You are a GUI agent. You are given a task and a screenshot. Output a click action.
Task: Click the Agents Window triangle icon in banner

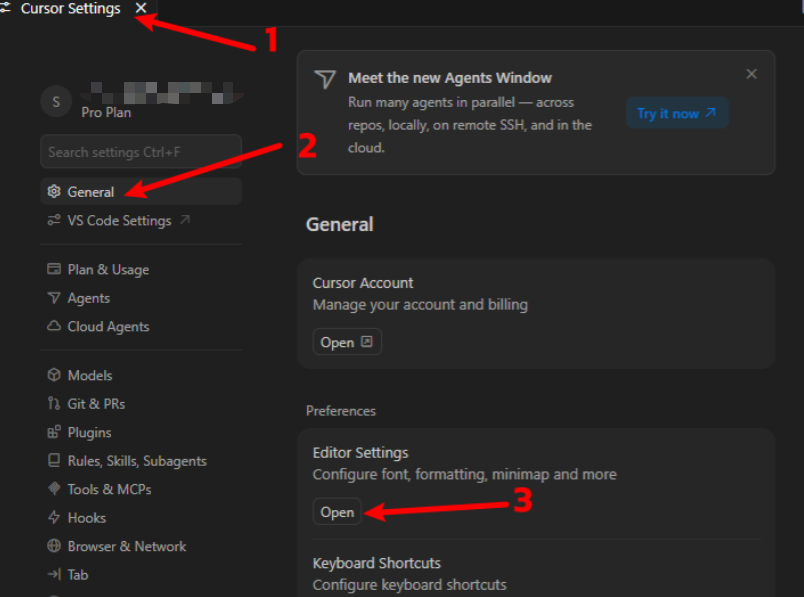[325, 79]
